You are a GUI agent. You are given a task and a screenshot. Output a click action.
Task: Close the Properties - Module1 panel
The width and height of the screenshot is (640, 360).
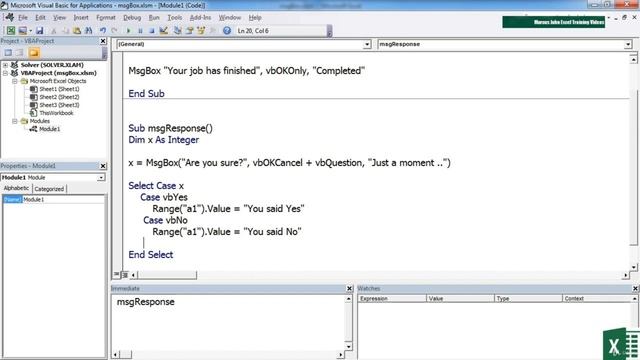[x=103, y=166]
